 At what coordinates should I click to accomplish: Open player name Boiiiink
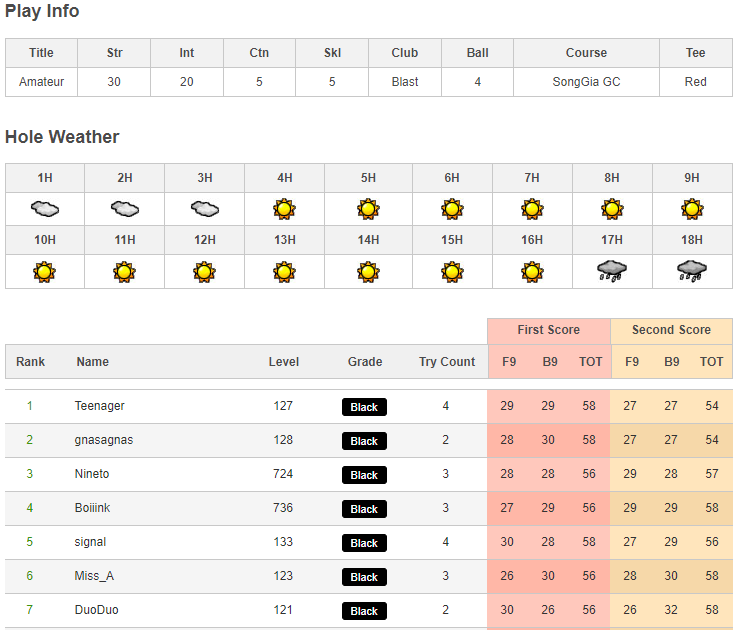click(93, 508)
